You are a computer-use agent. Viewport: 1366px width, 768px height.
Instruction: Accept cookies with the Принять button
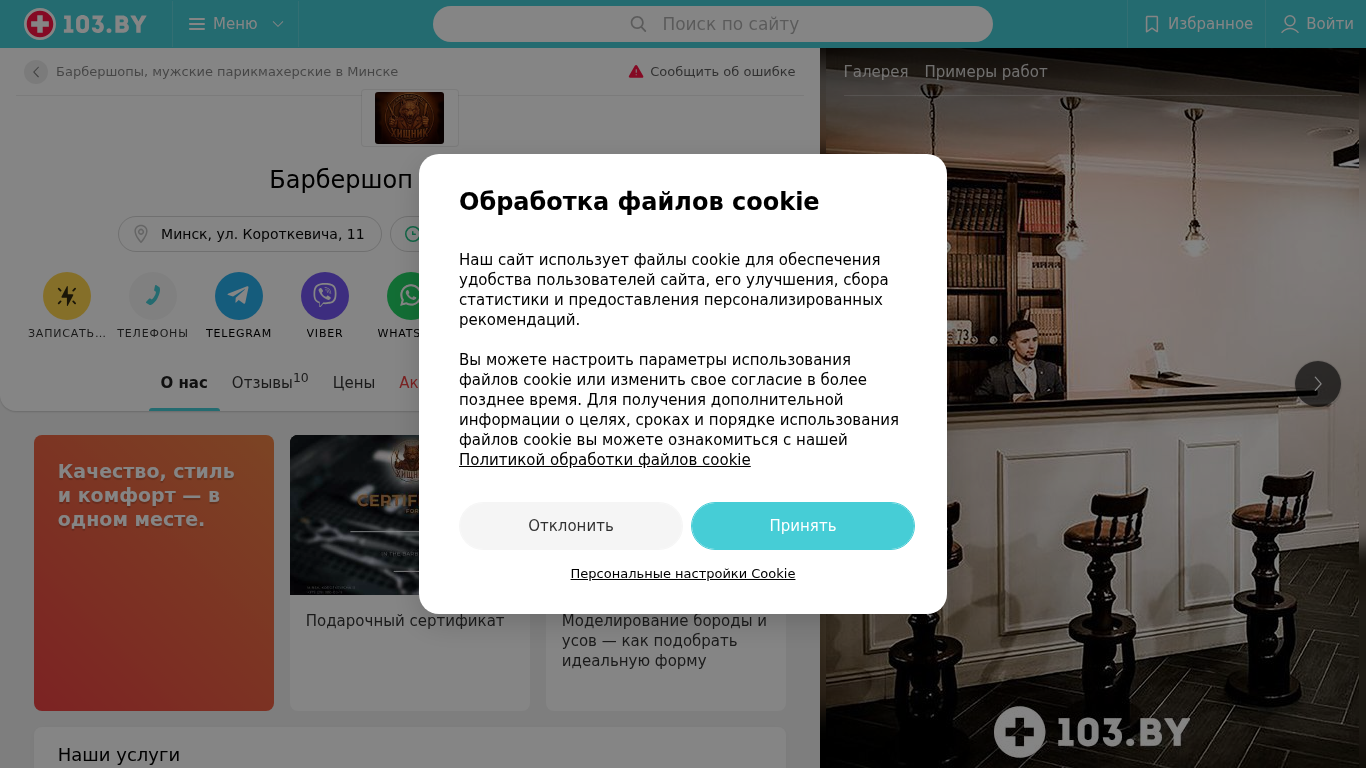tap(803, 526)
